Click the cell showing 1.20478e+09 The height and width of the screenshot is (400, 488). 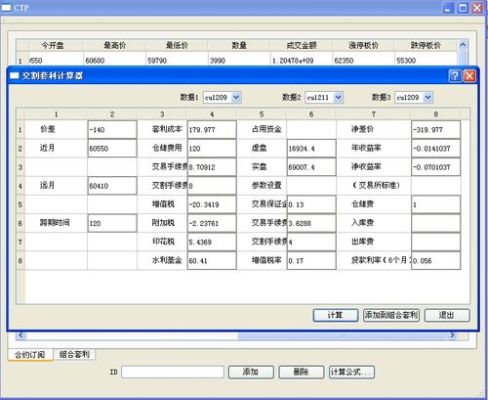pyautogui.click(x=301, y=60)
